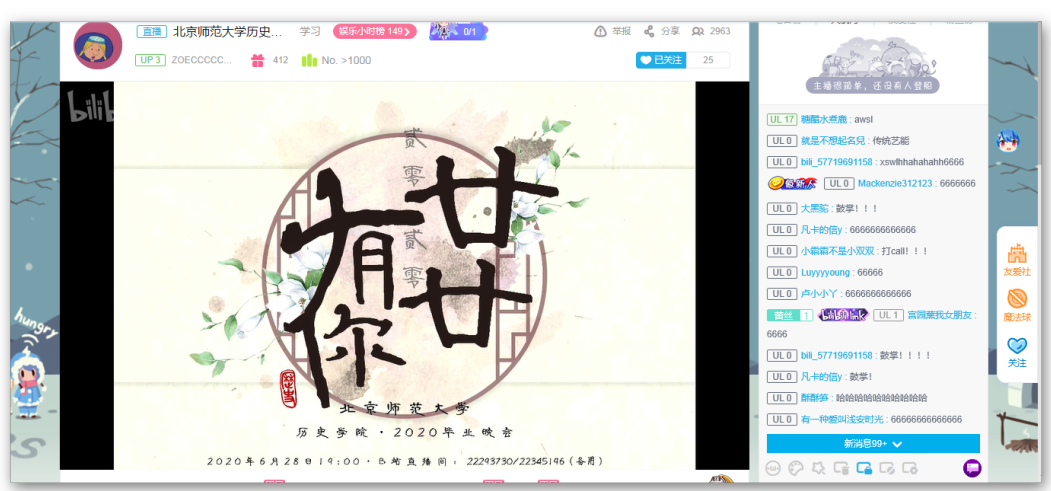Click the pink gift icon beside 412
Screen dimensions: 1051x491
click(257, 60)
